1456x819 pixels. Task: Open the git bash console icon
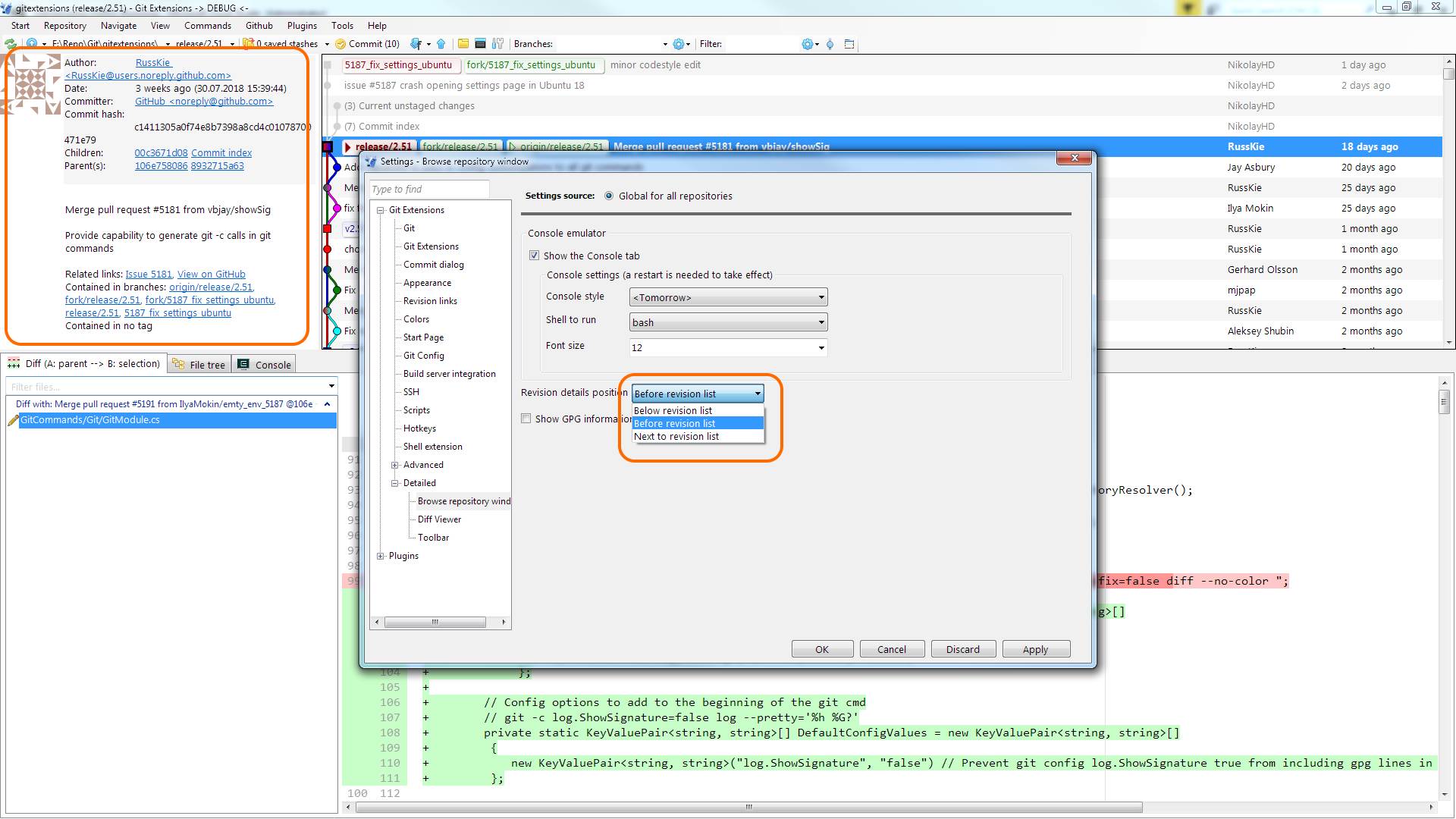480,44
